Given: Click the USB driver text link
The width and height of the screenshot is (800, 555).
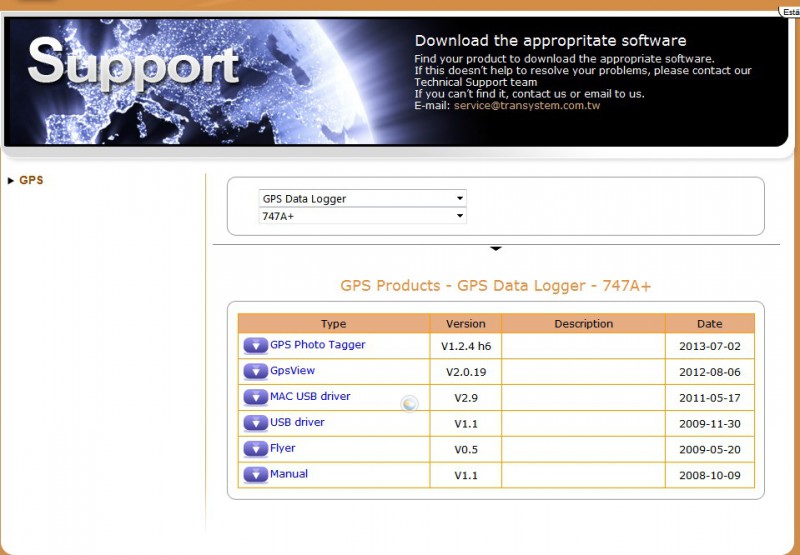Looking at the screenshot, I should (297, 423).
